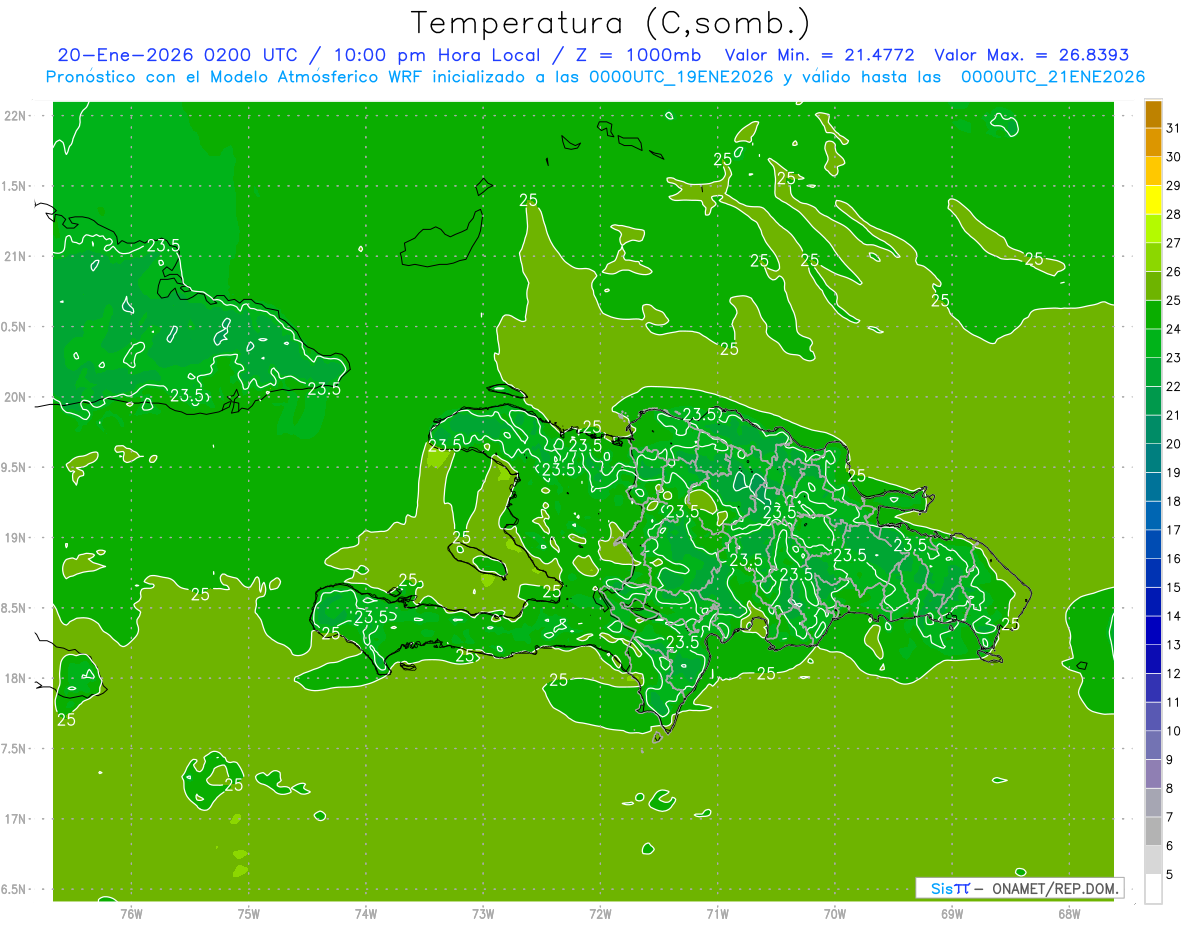Click the colorbar label "7"
1200x927 pixels.
coord(1170,817)
